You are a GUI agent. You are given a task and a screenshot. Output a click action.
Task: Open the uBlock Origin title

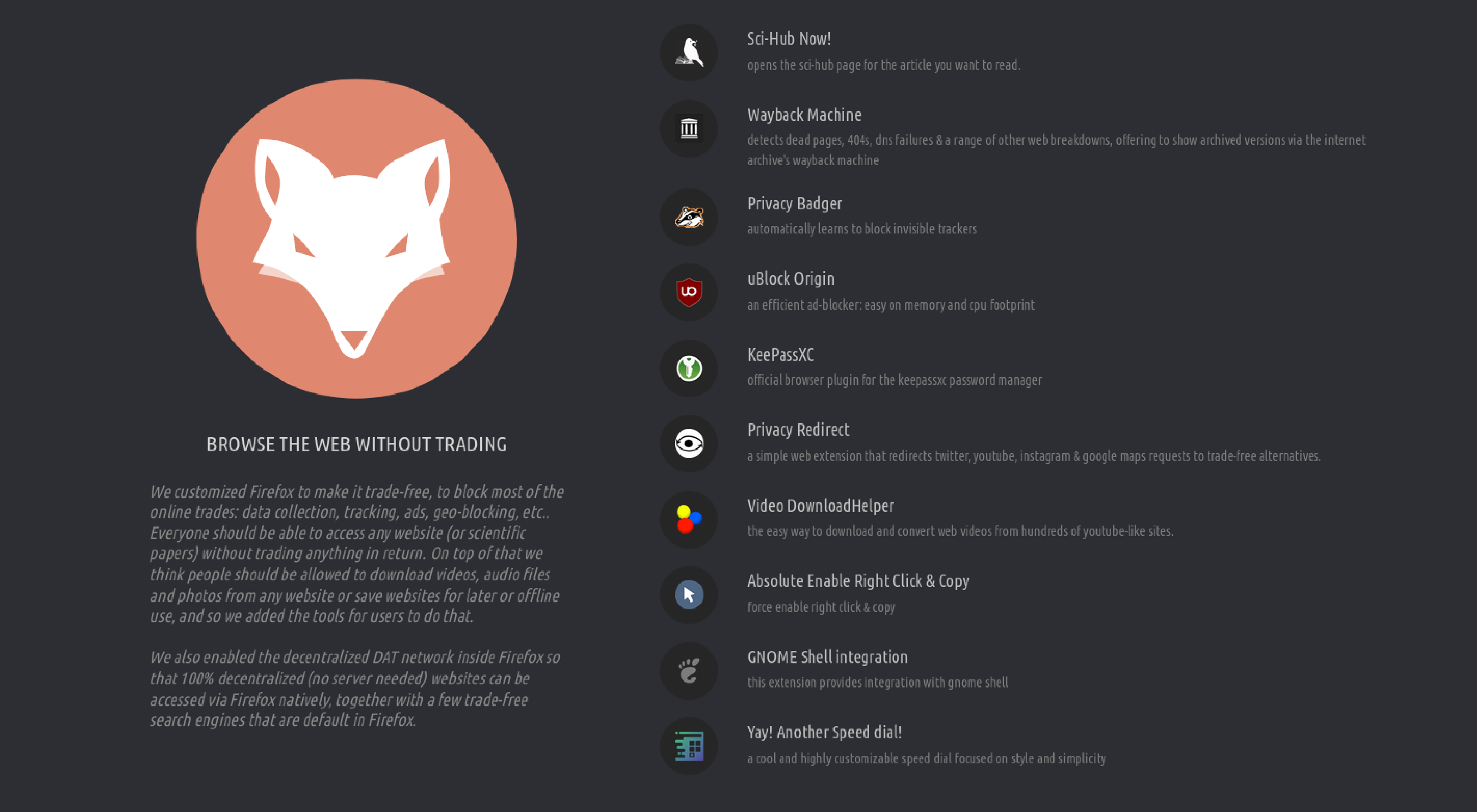point(791,279)
